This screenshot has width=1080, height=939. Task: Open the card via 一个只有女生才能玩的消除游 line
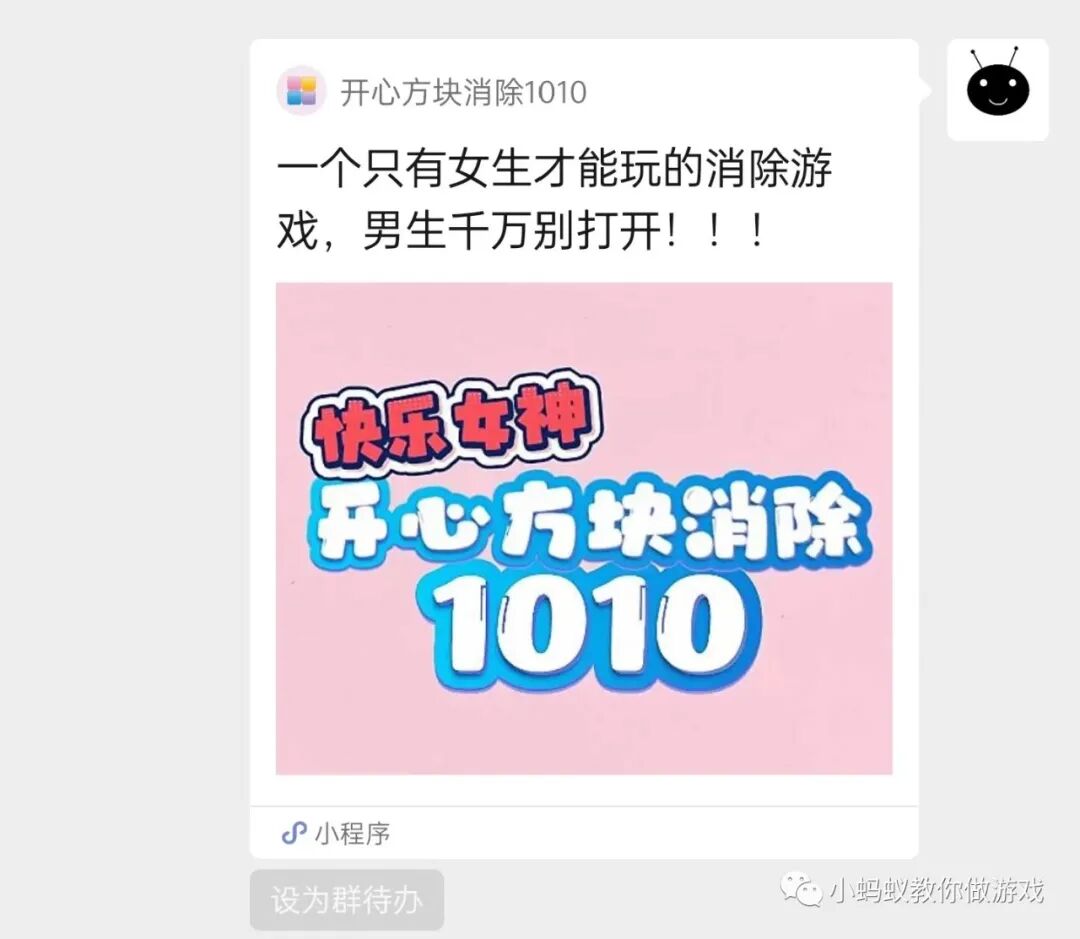(x=554, y=168)
